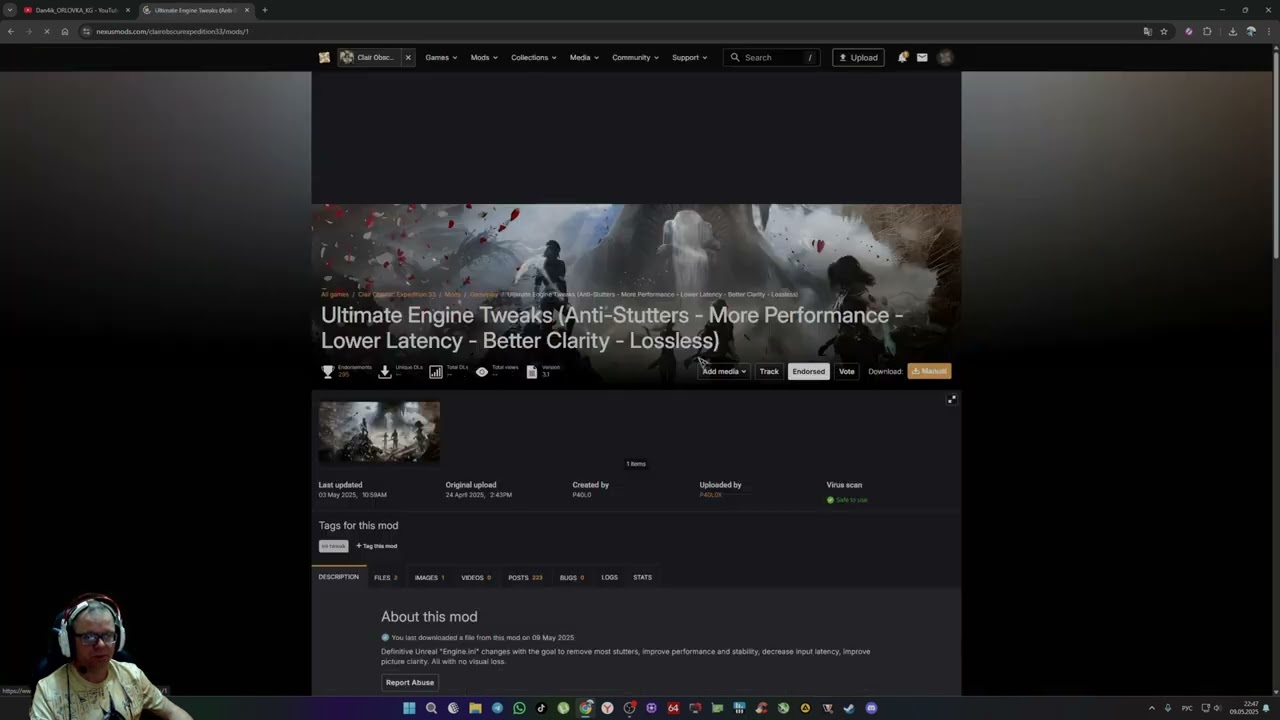The image size is (1280, 720).
Task: Click the ini tweak tag
Action: (x=333, y=546)
